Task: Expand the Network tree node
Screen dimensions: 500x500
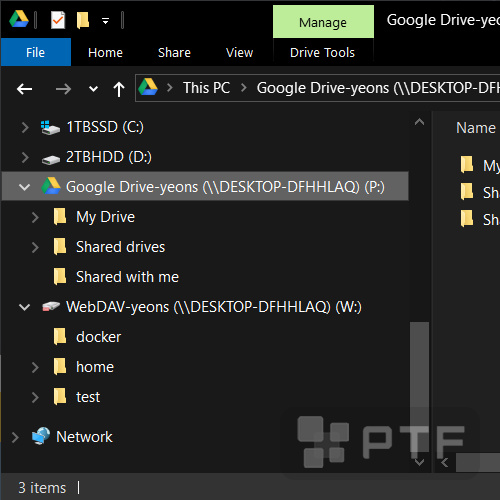Action: pyautogui.click(x=15, y=437)
